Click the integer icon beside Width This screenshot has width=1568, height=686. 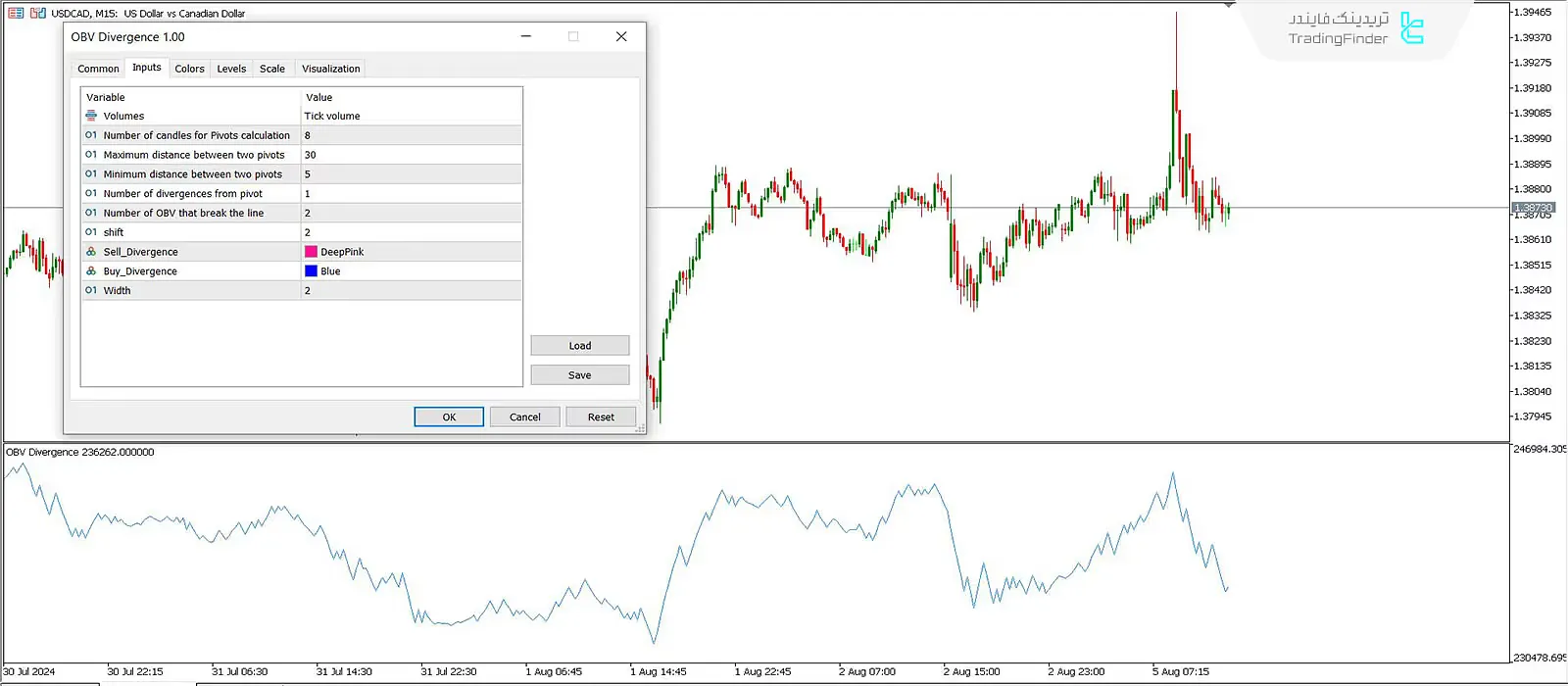coord(91,291)
